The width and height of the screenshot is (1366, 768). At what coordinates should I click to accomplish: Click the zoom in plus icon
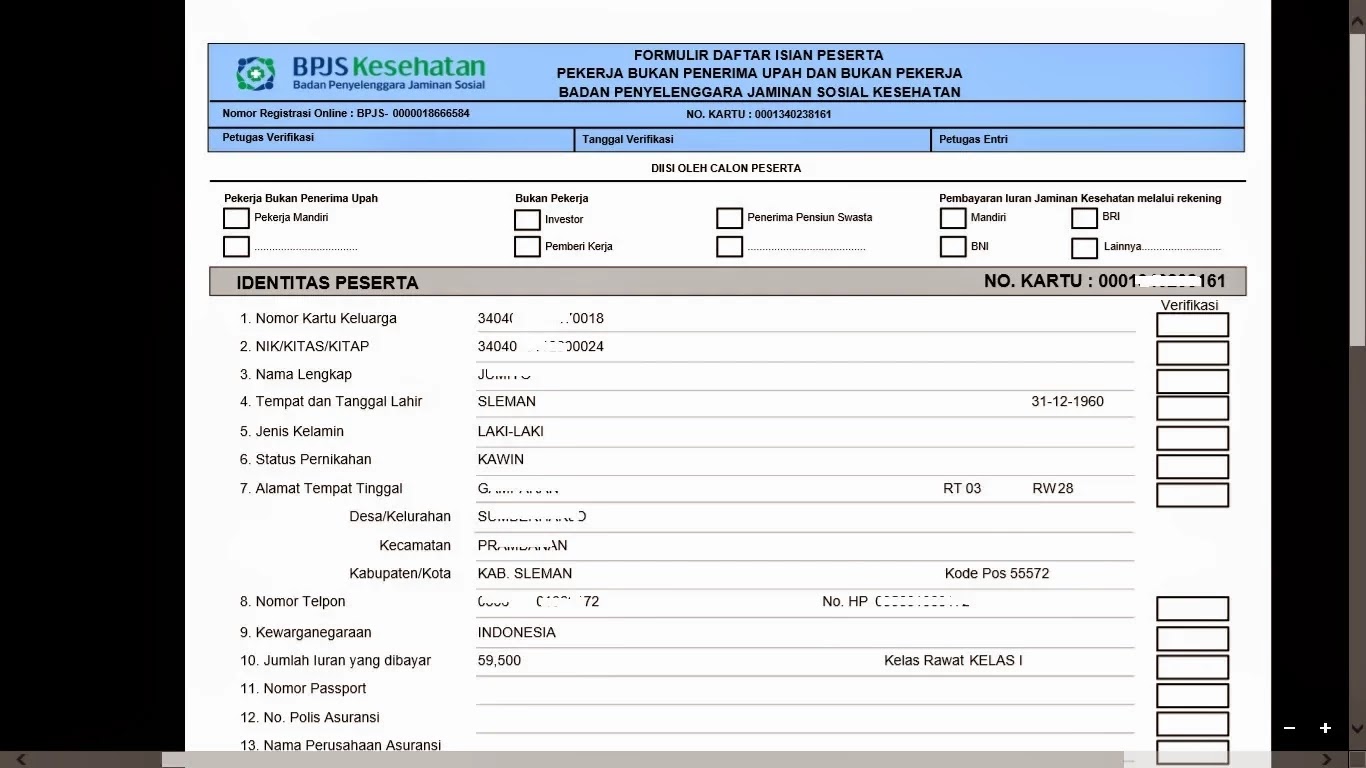click(x=1325, y=728)
